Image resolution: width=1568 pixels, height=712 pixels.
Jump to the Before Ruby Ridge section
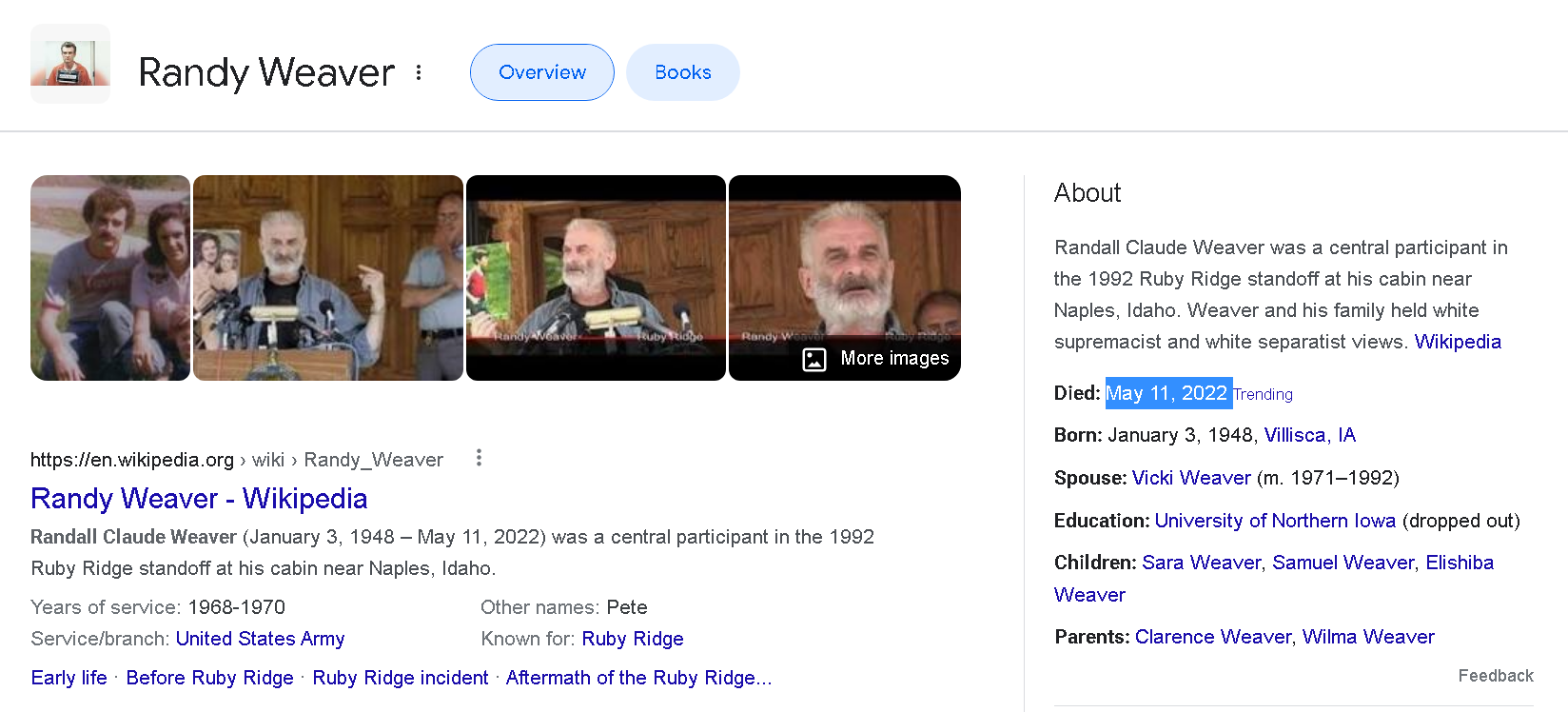[x=209, y=678]
